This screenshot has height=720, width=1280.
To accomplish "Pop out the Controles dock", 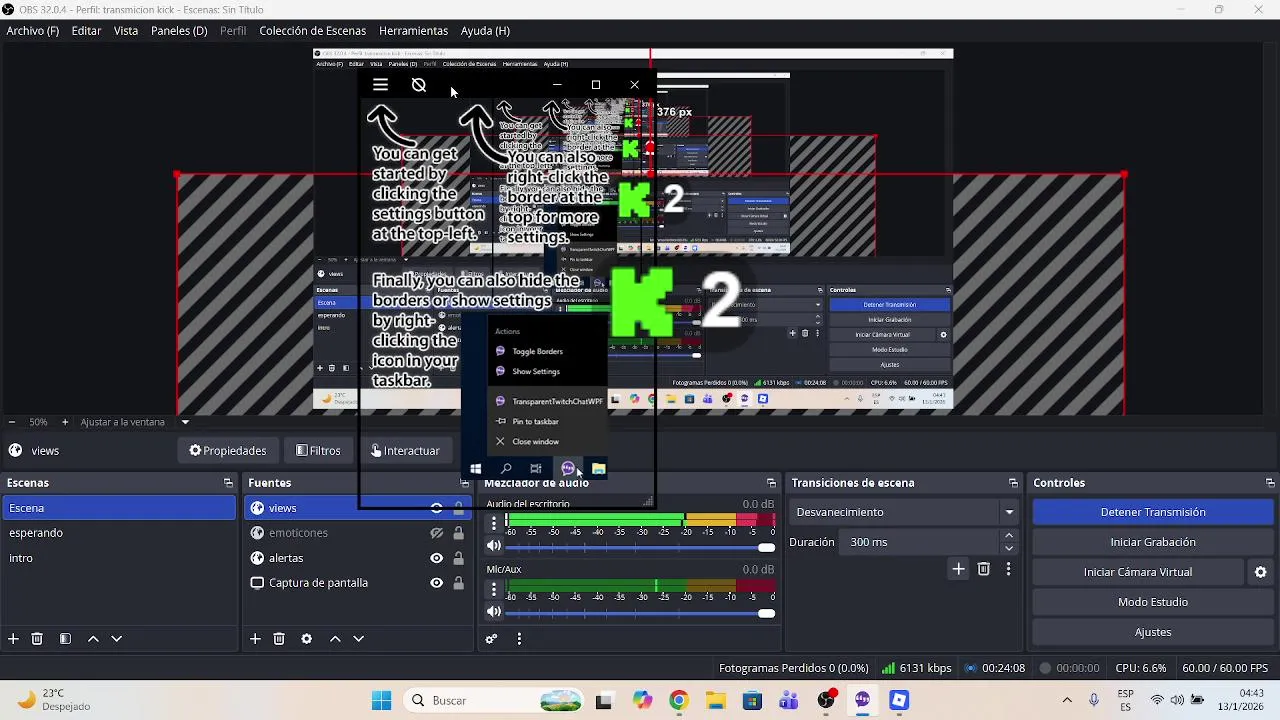I will click(x=1270, y=483).
